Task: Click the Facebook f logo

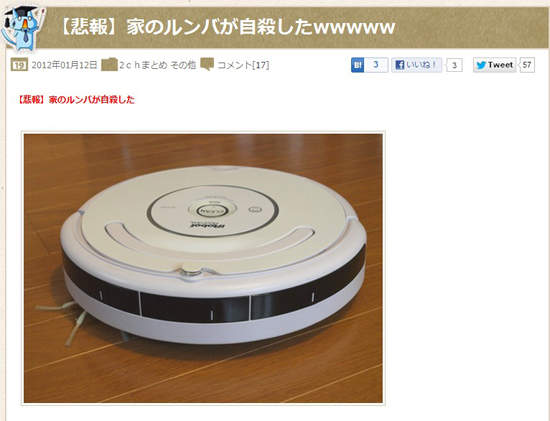Action: 400,65
